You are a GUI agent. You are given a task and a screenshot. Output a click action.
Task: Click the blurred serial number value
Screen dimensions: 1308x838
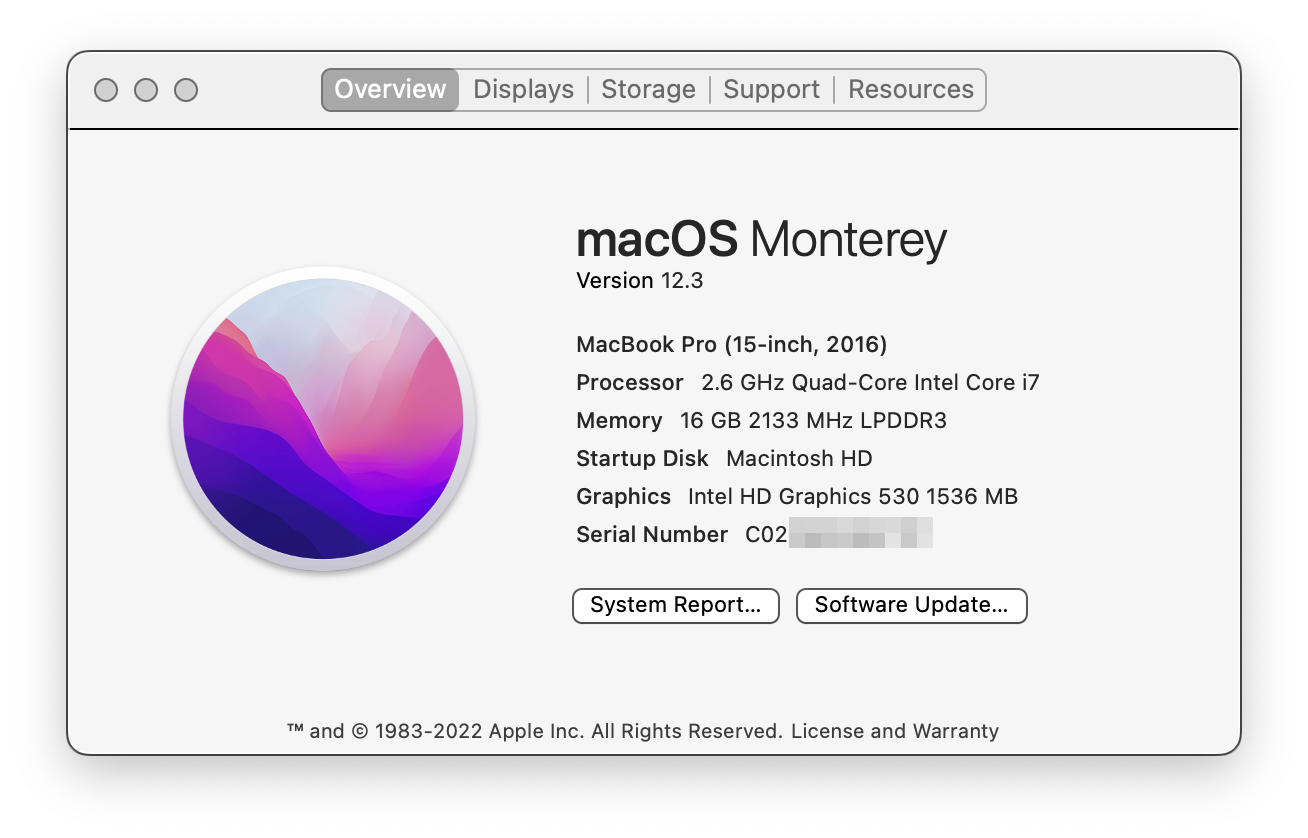860,534
